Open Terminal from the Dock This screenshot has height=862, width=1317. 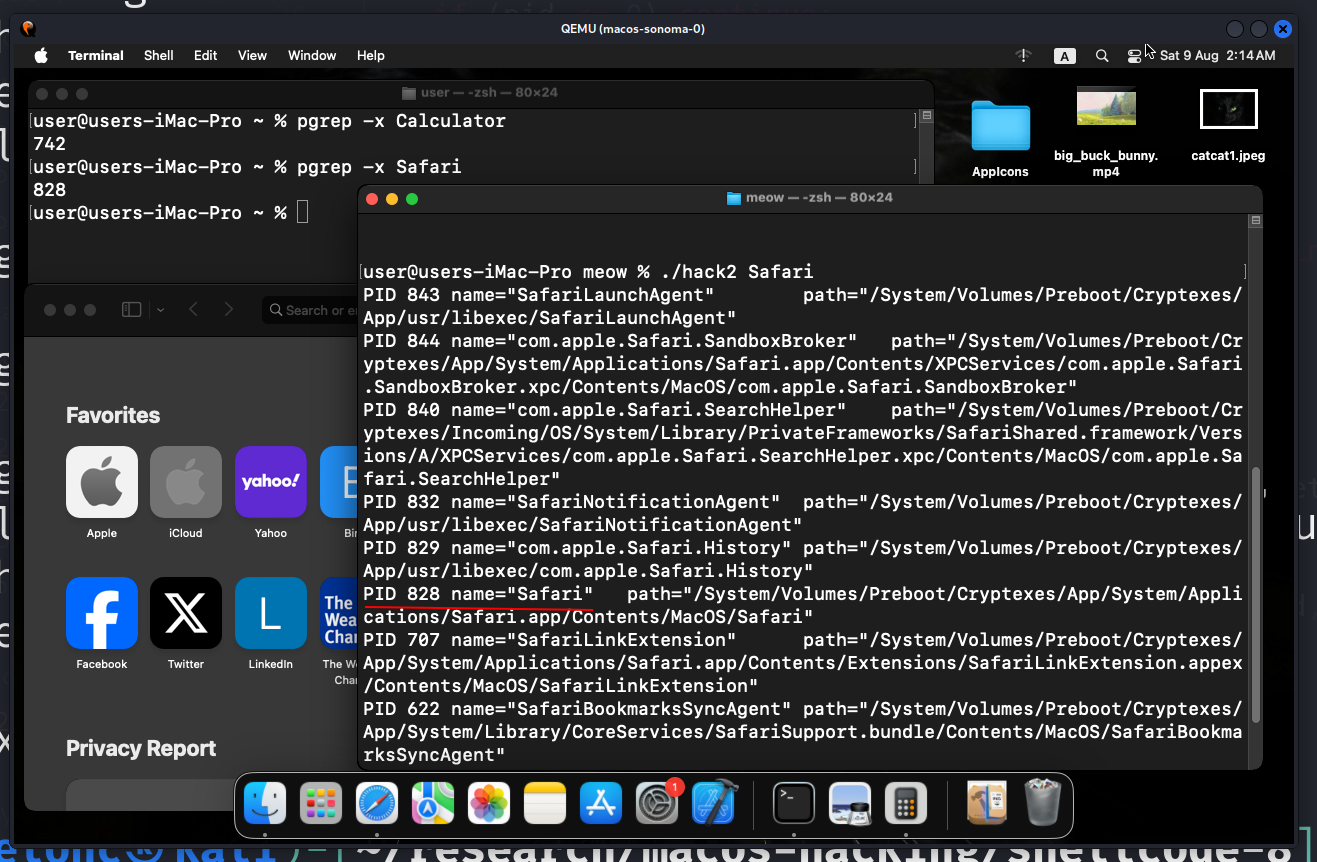coord(794,803)
